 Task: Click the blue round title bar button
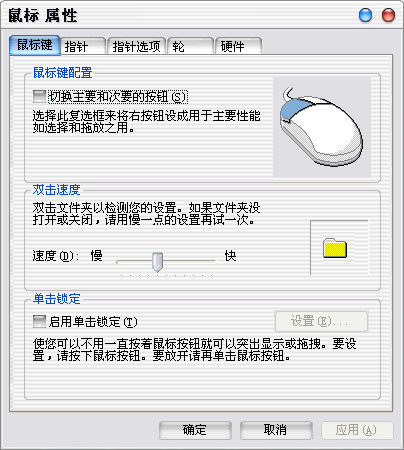[365, 15]
